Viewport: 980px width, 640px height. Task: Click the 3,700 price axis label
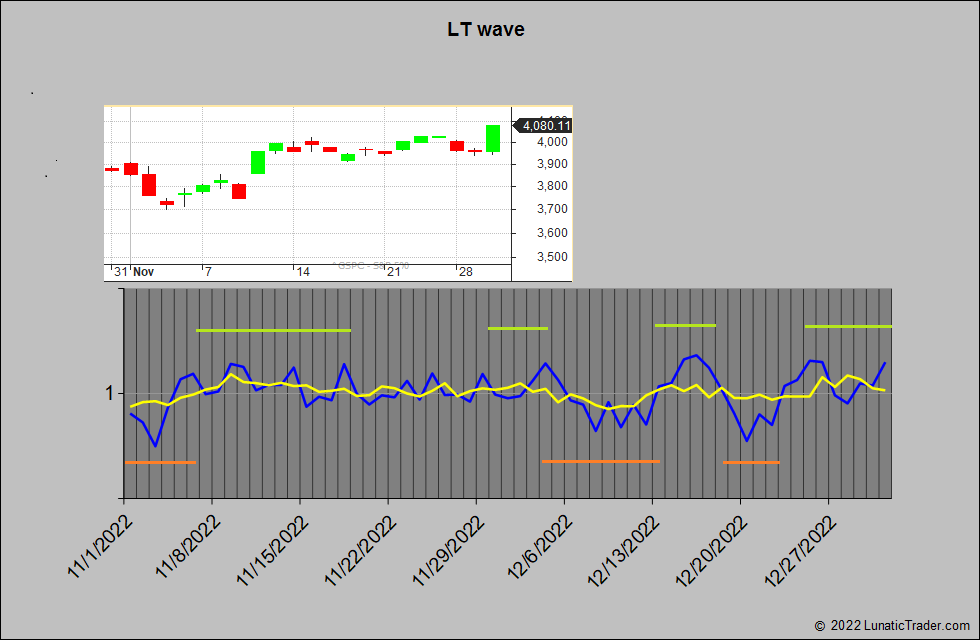coord(552,209)
